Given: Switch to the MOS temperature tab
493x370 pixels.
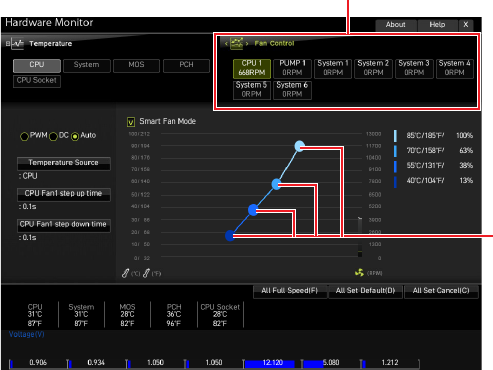Looking at the screenshot, I should click(136, 65).
